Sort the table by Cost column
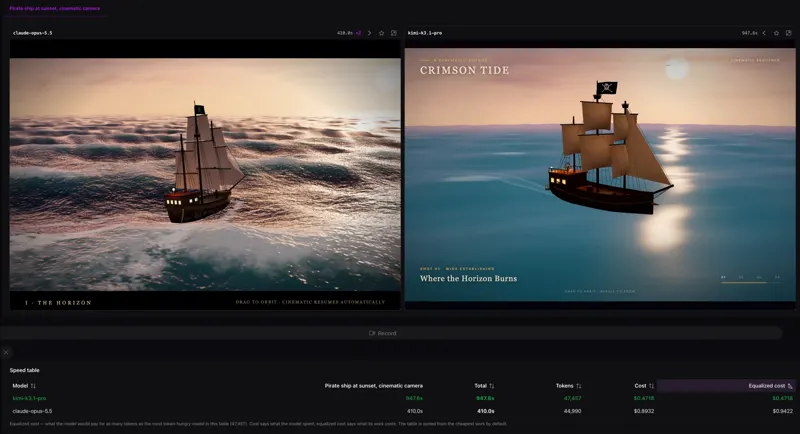Viewport: 800px width, 434px height. [644, 386]
